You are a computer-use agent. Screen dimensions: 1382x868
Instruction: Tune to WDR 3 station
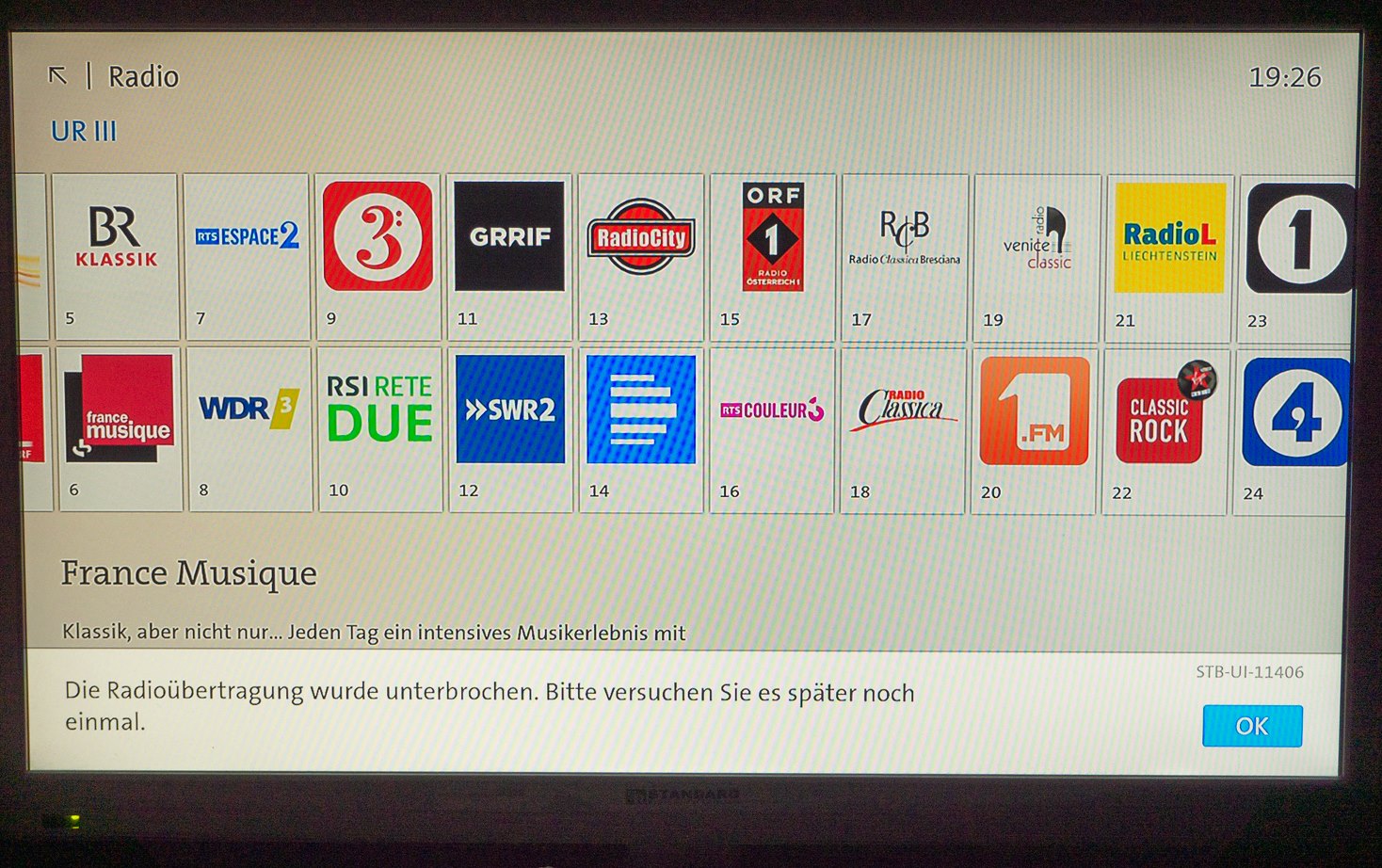point(249,428)
